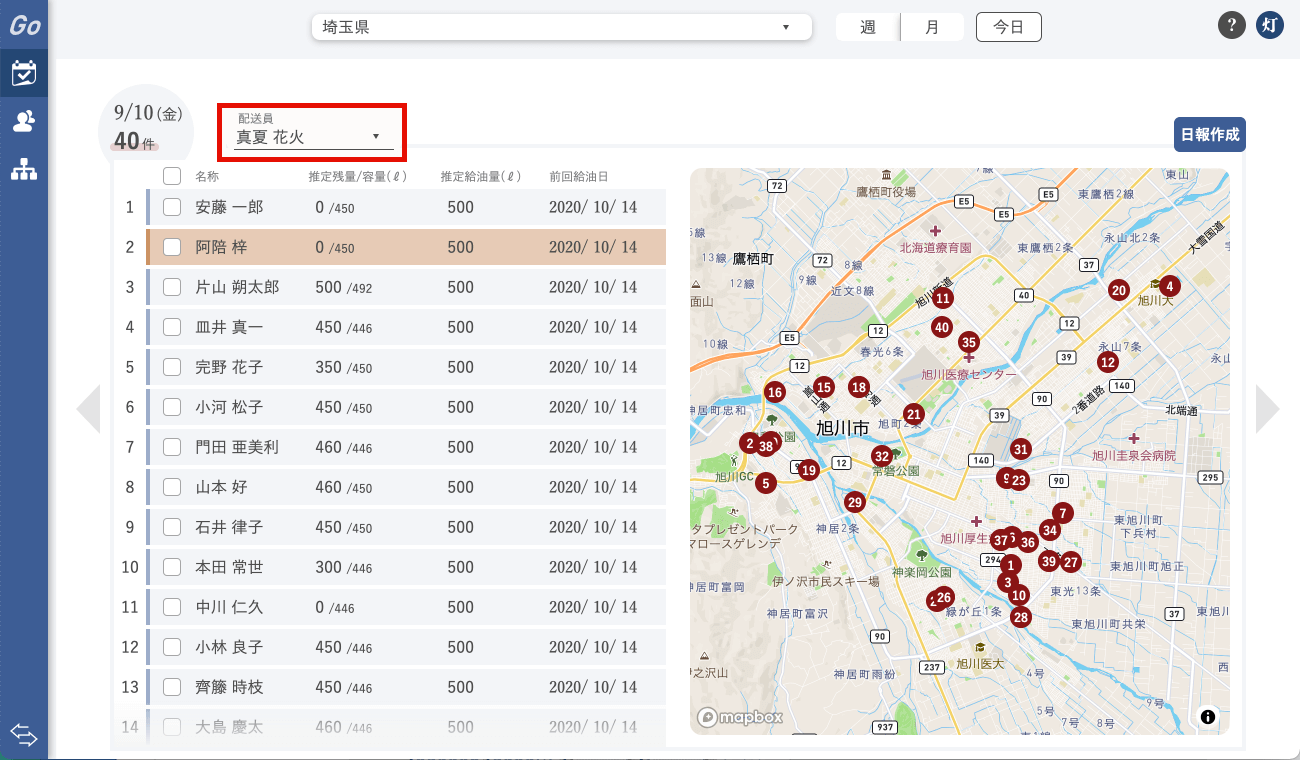Click the name 本田 常世
This screenshot has height=760, width=1300.
click(229, 567)
